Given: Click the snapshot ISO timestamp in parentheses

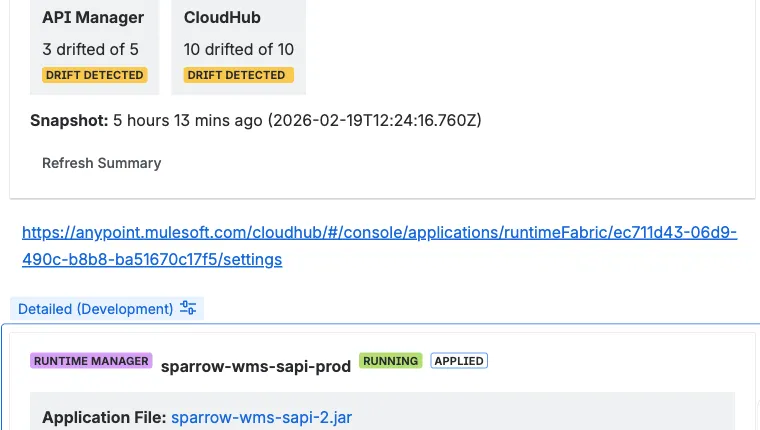Looking at the screenshot, I should click(x=374, y=120).
